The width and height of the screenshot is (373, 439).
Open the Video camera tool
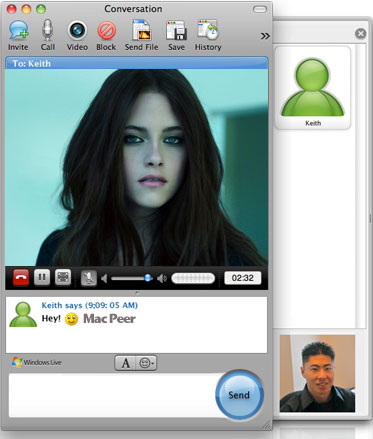[77, 35]
